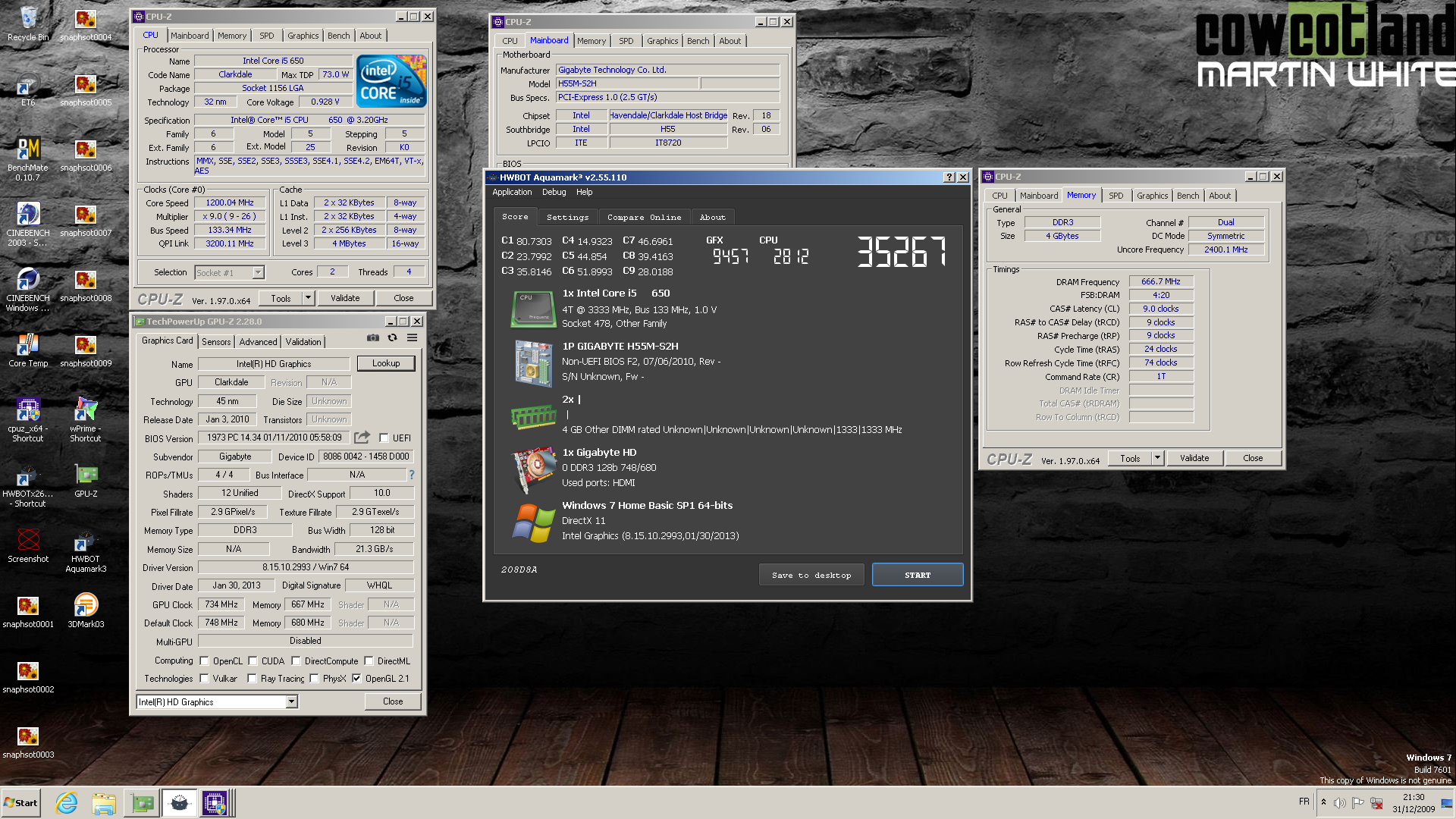Toggle the Ray Tracing checkbox
Screen dimensions: 1456x819
coord(252,679)
